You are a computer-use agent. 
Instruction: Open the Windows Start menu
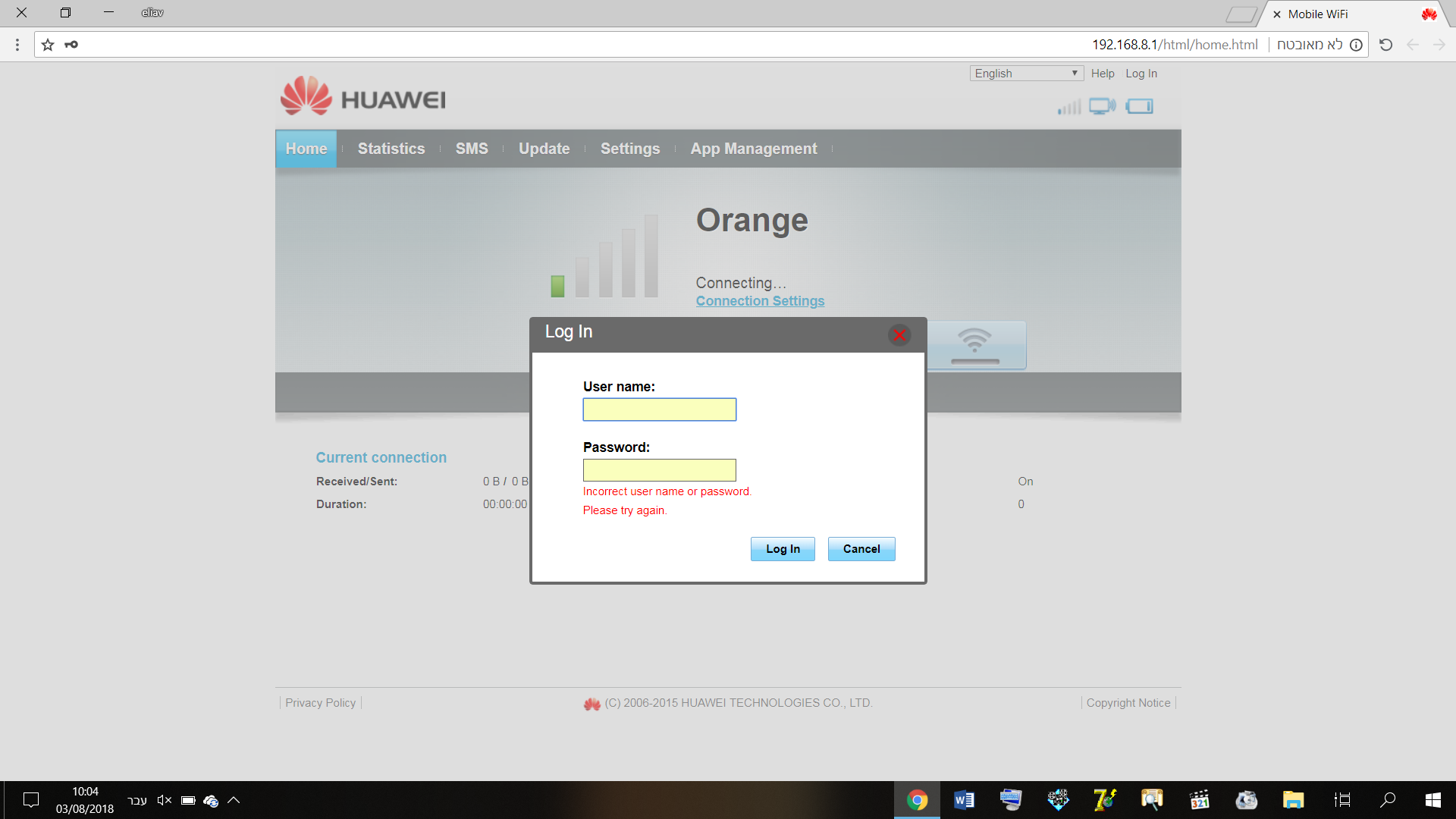click(1433, 800)
